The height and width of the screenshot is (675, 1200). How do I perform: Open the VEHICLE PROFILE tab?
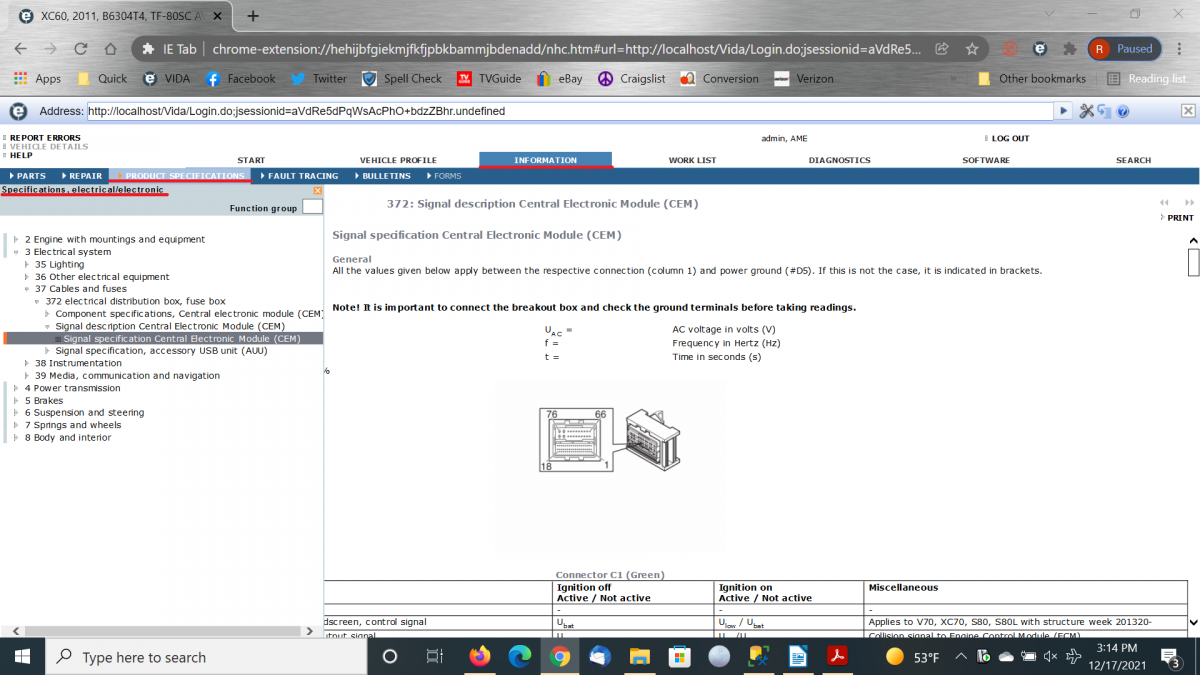point(398,160)
